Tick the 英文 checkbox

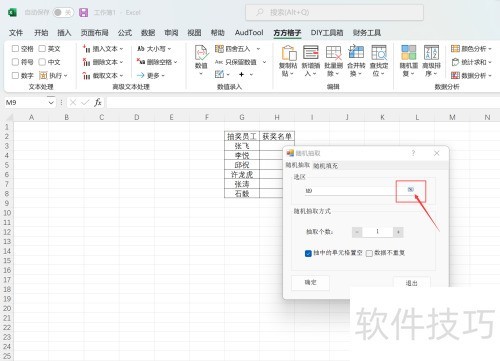(x=42, y=49)
